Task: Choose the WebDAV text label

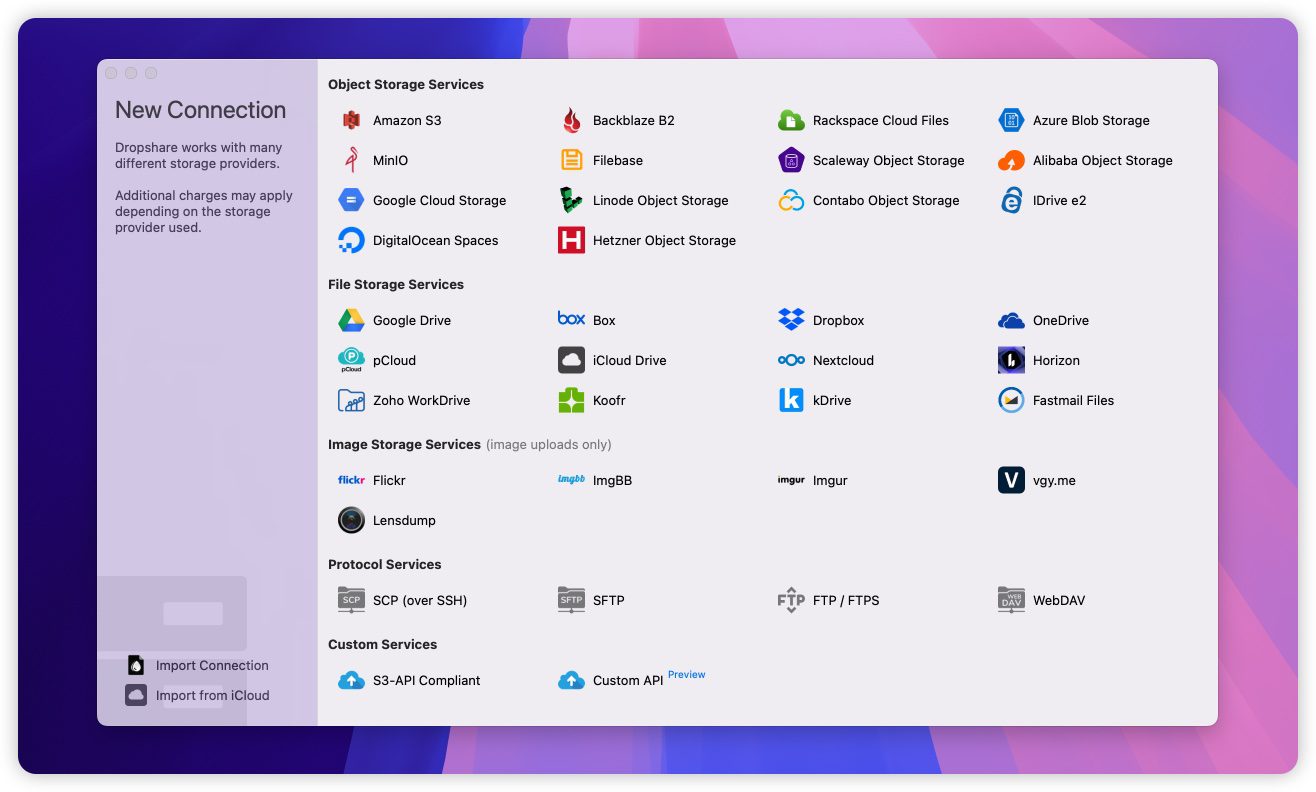Action: click(x=1059, y=600)
